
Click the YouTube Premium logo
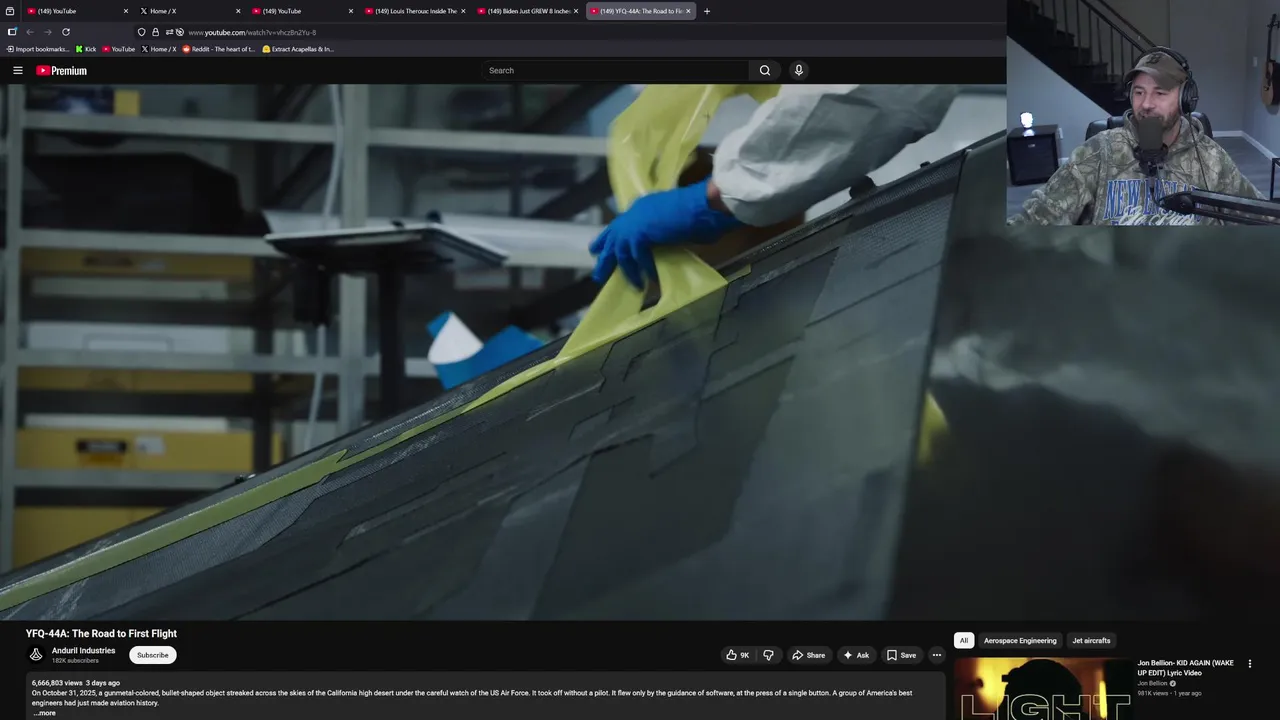tap(62, 70)
